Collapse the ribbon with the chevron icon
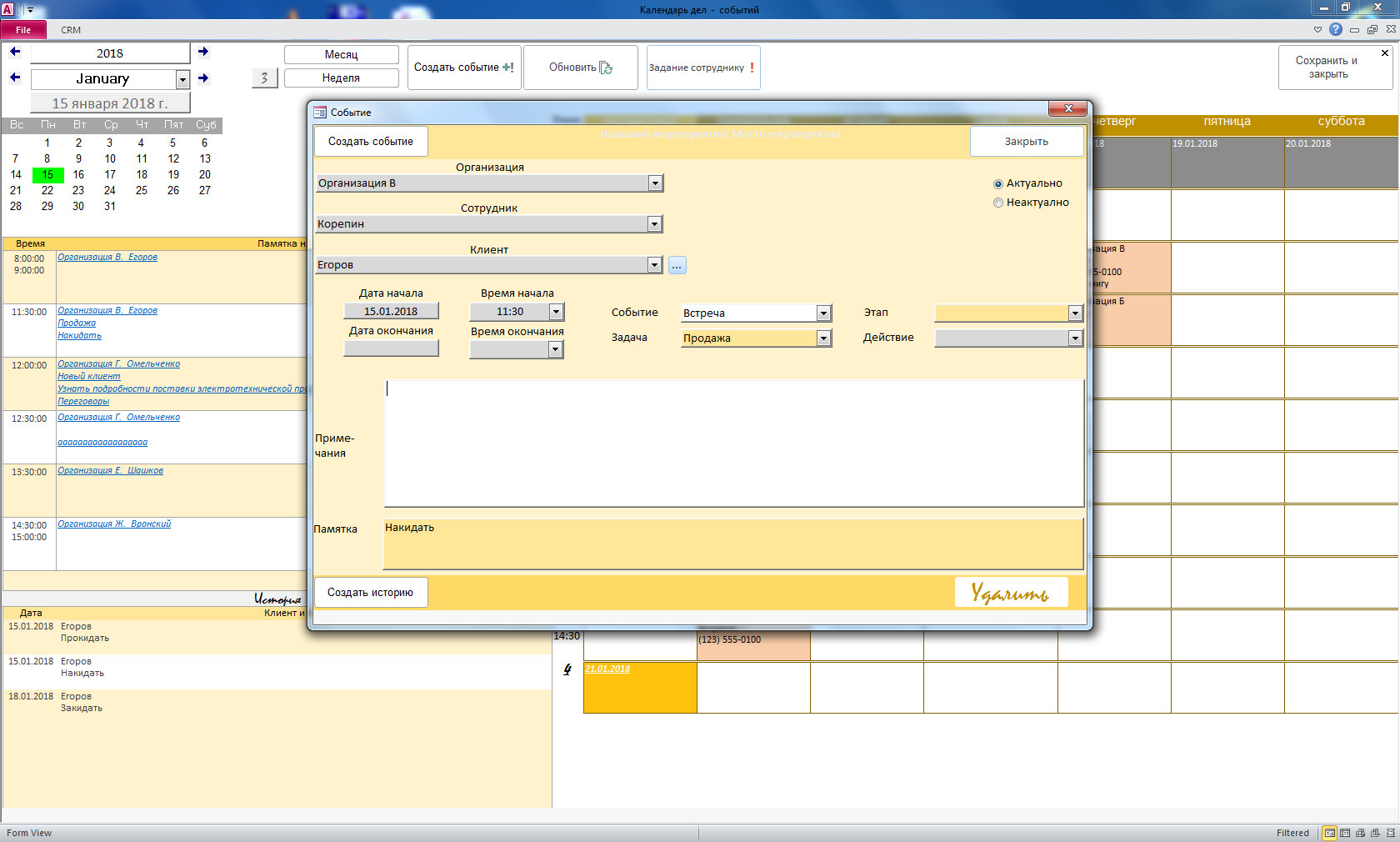The image size is (1400, 842). click(x=1317, y=29)
